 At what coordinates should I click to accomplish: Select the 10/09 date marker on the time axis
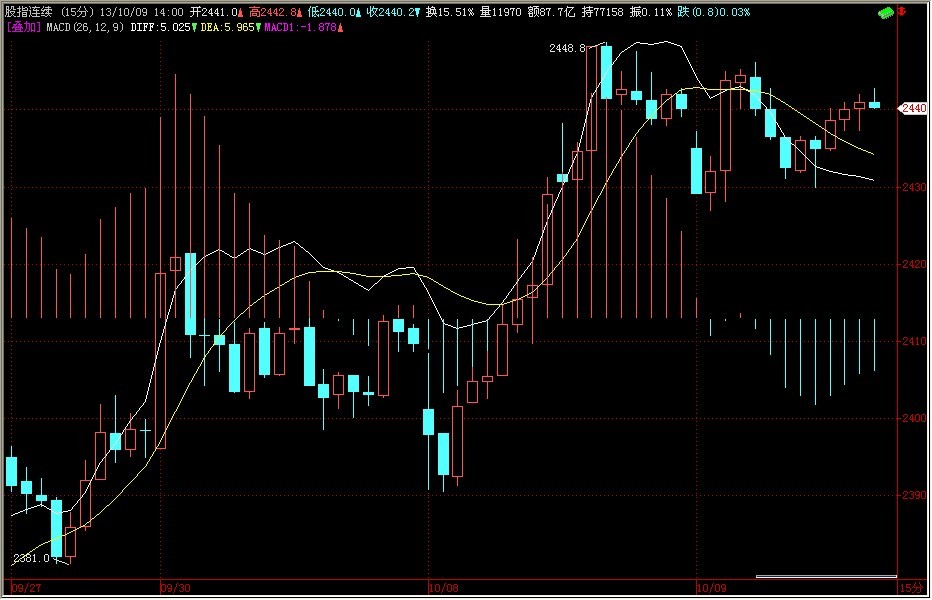click(712, 589)
